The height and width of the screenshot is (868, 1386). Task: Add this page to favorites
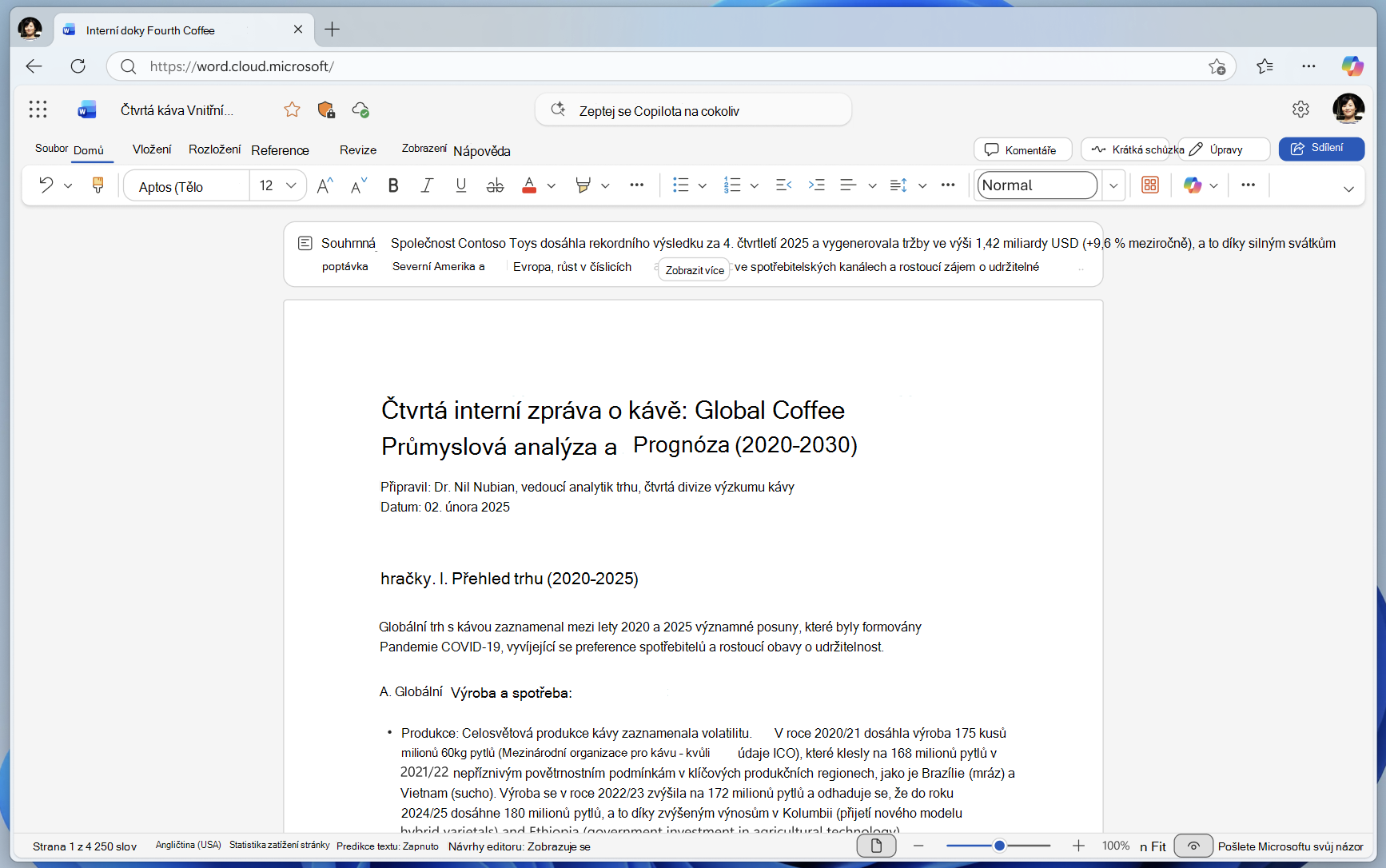1217,66
